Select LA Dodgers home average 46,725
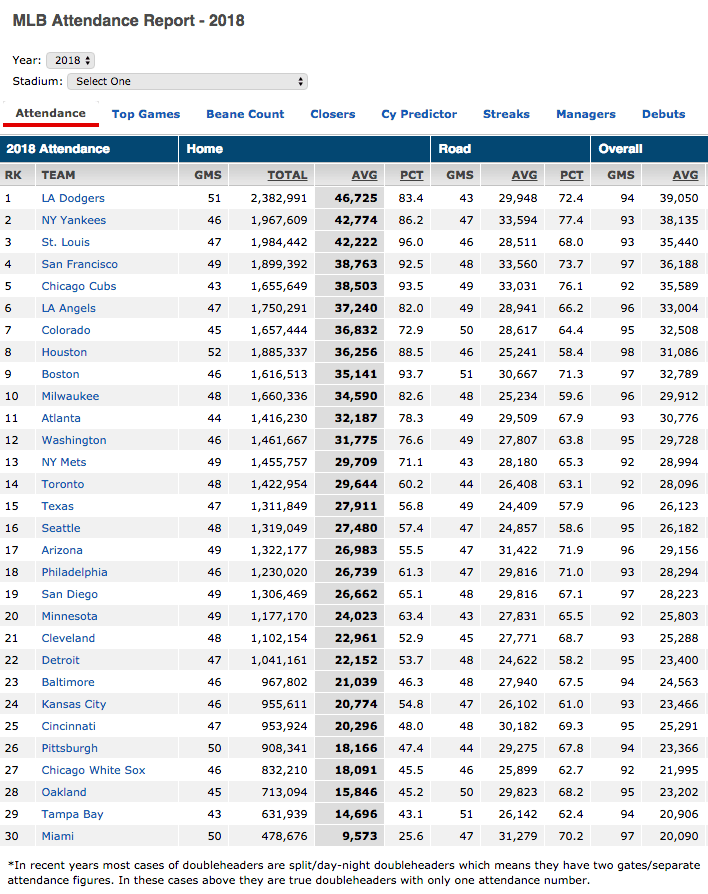The image size is (708, 894). (356, 198)
